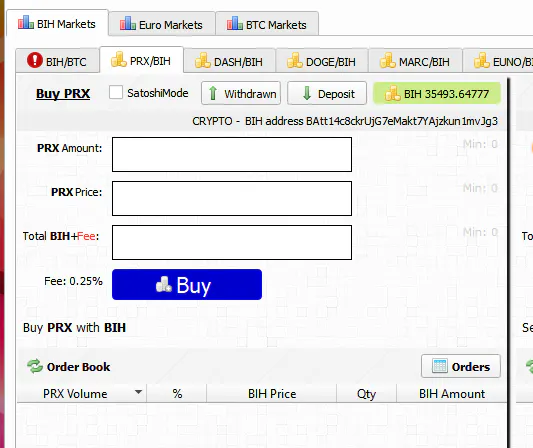Click the calendar icon on Orders button
The width and height of the screenshot is (533, 448).
440,366
